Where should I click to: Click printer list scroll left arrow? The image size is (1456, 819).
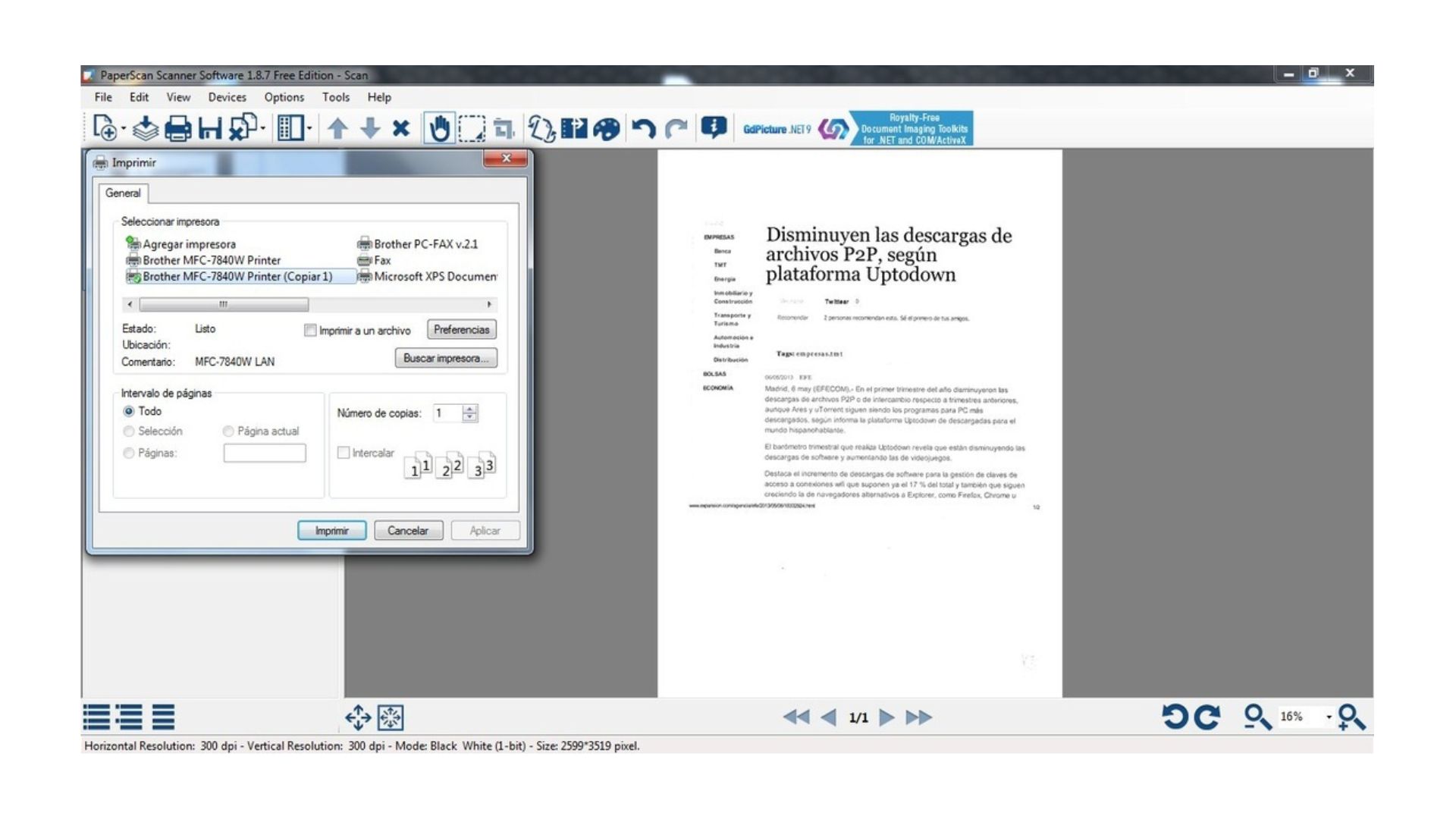click(x=130, y=304)
